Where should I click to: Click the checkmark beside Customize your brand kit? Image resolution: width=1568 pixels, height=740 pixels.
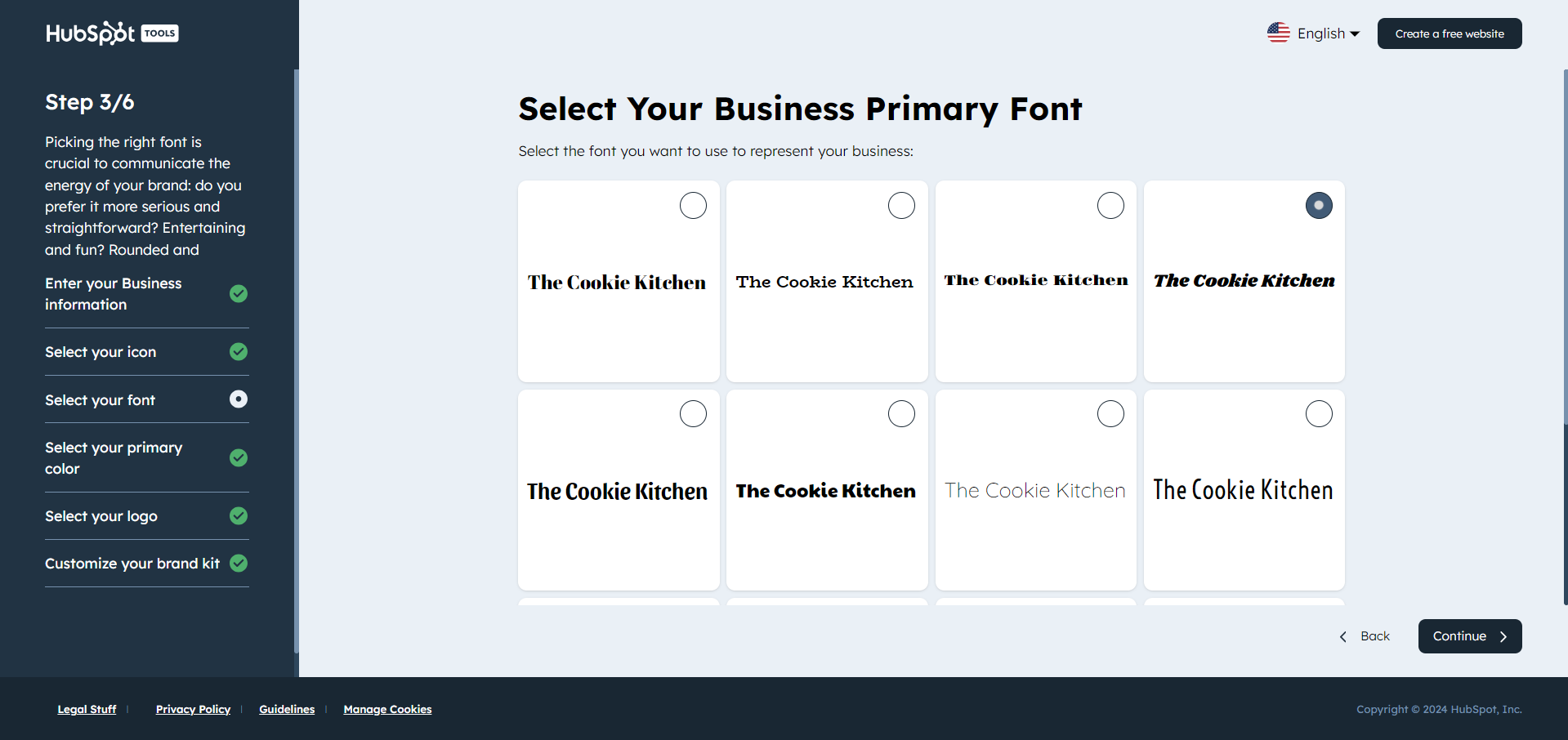[x=238, y=563]
